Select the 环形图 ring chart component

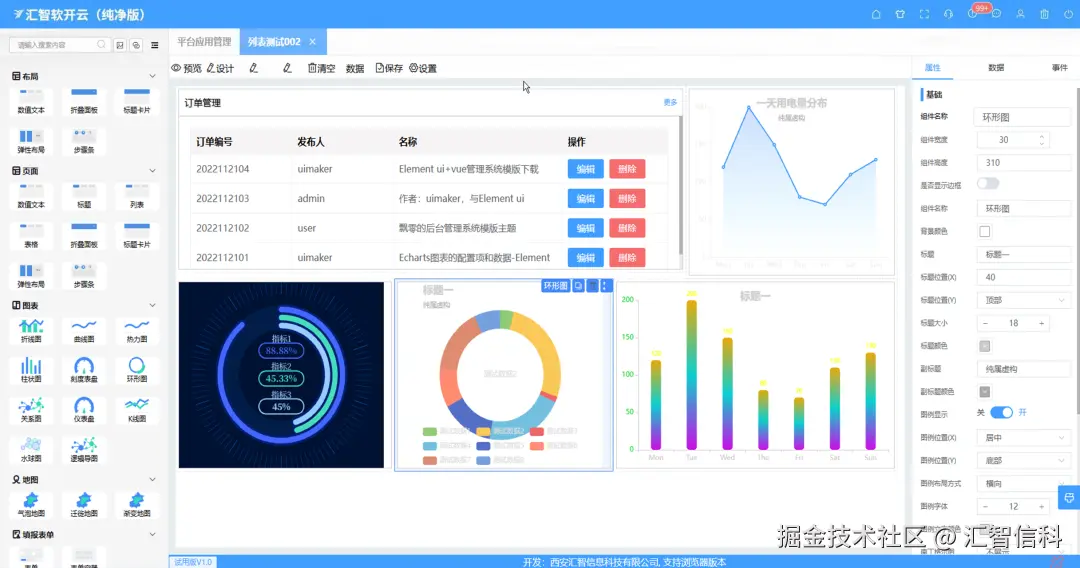136,370
